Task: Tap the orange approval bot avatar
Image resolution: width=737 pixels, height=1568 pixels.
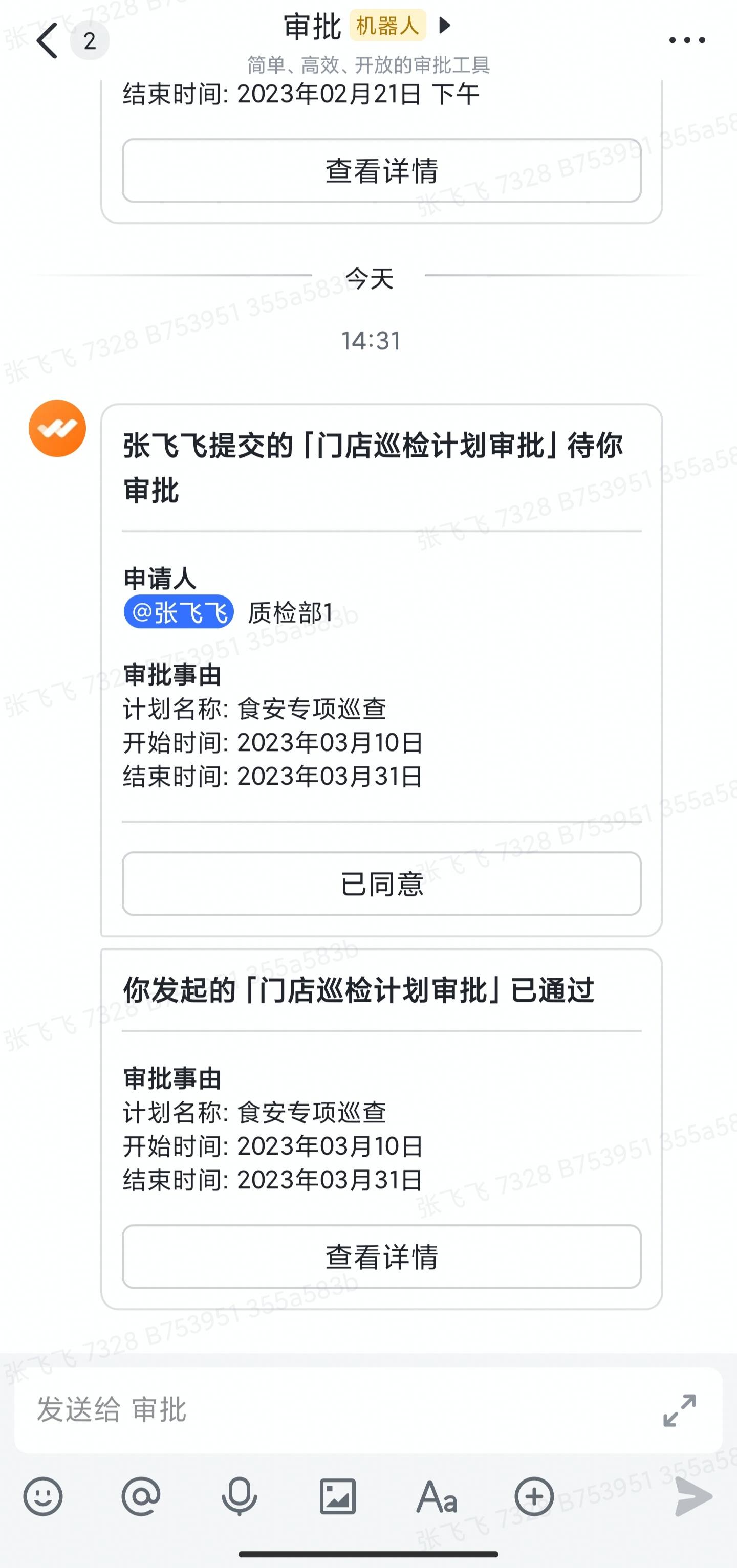Action: tap(57, 428)
